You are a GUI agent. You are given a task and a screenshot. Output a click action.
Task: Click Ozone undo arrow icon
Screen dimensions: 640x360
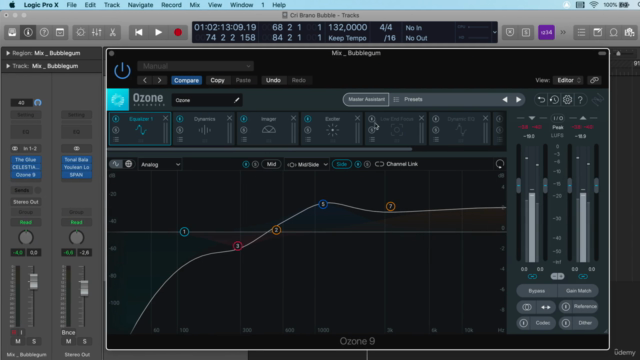tap(541, 100)
